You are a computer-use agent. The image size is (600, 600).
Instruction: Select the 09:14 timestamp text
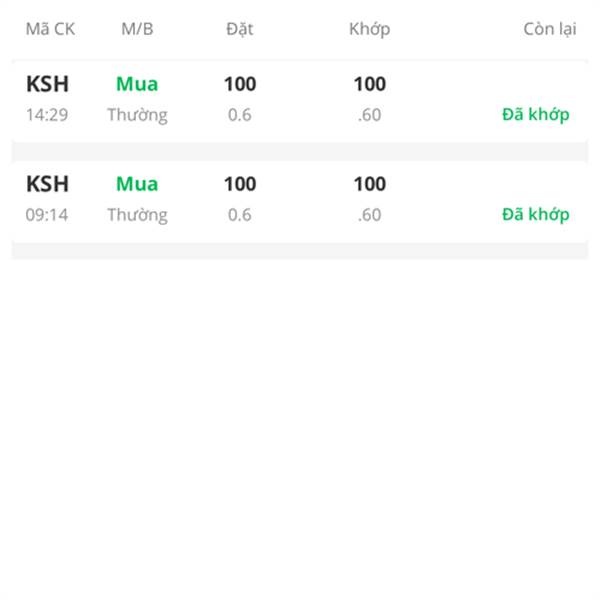(47, 215)
